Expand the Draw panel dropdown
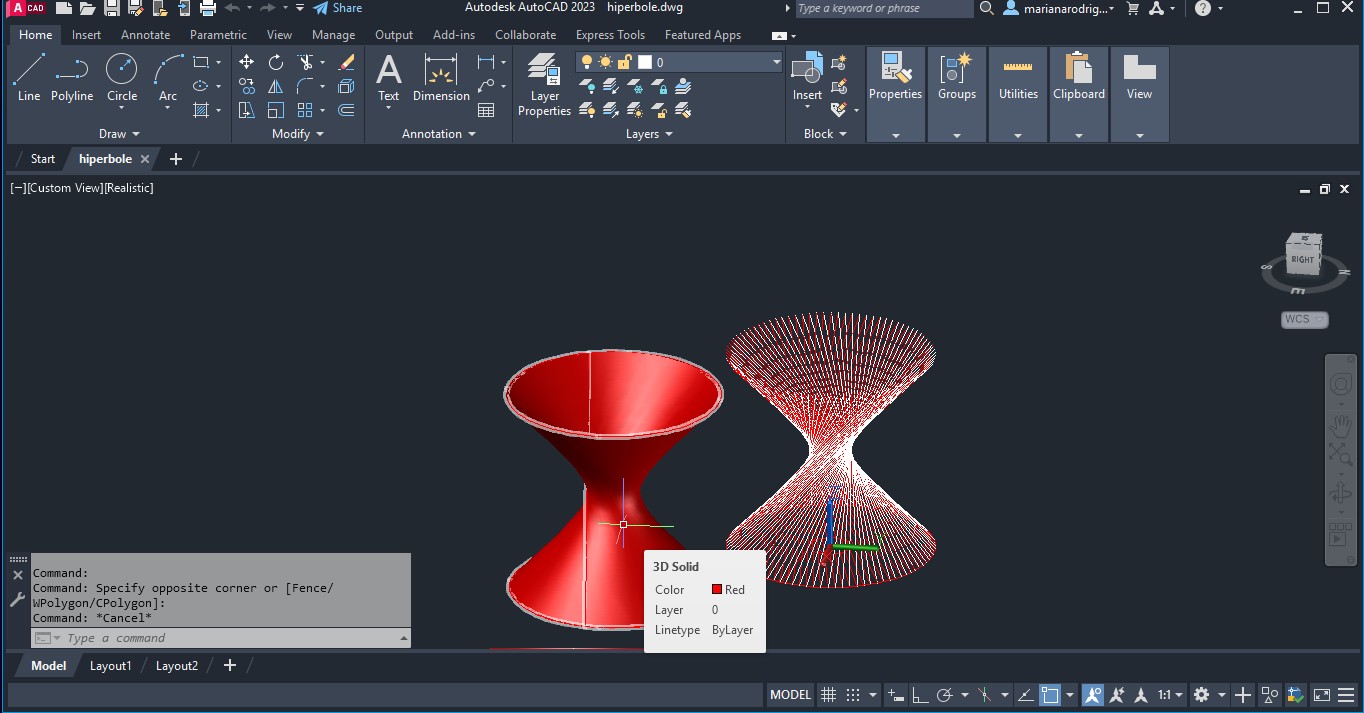The image size is (1364, 713). pos(119,134)
